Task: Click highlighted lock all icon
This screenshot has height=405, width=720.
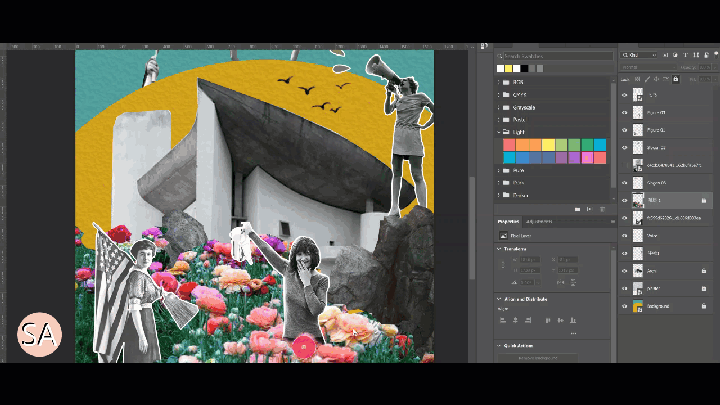Action: tap(675, 79)
